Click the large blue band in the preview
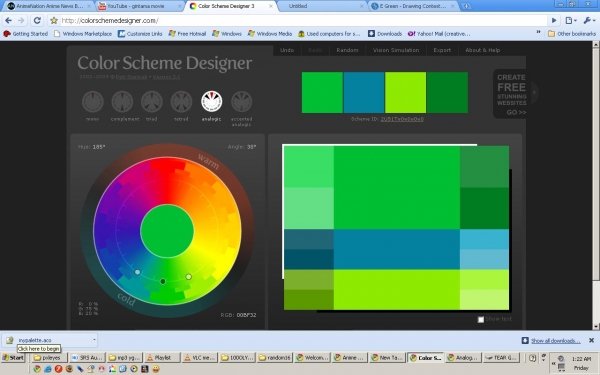 pyautogui.click(x=397, y=249)
